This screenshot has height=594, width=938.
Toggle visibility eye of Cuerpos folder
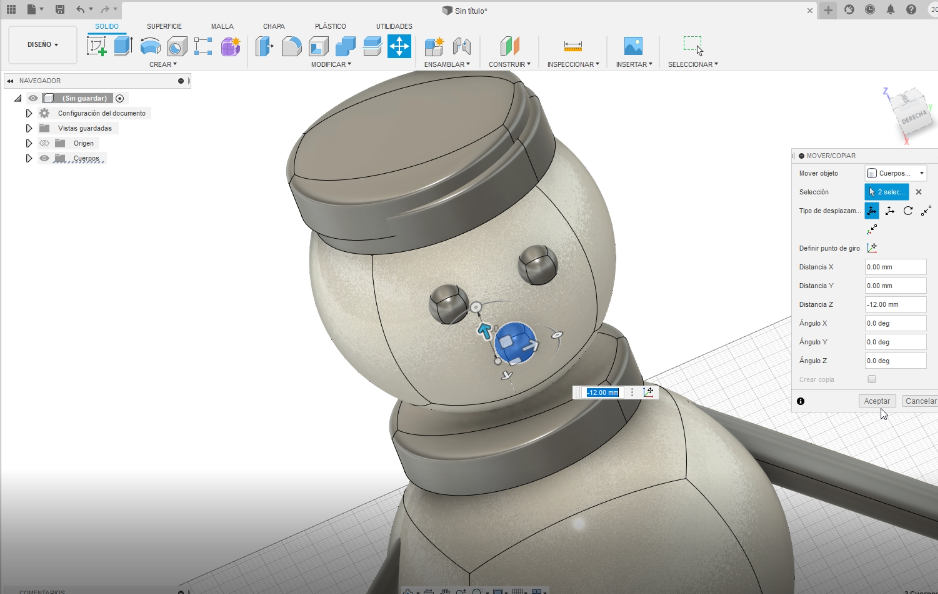coord(44,158)
